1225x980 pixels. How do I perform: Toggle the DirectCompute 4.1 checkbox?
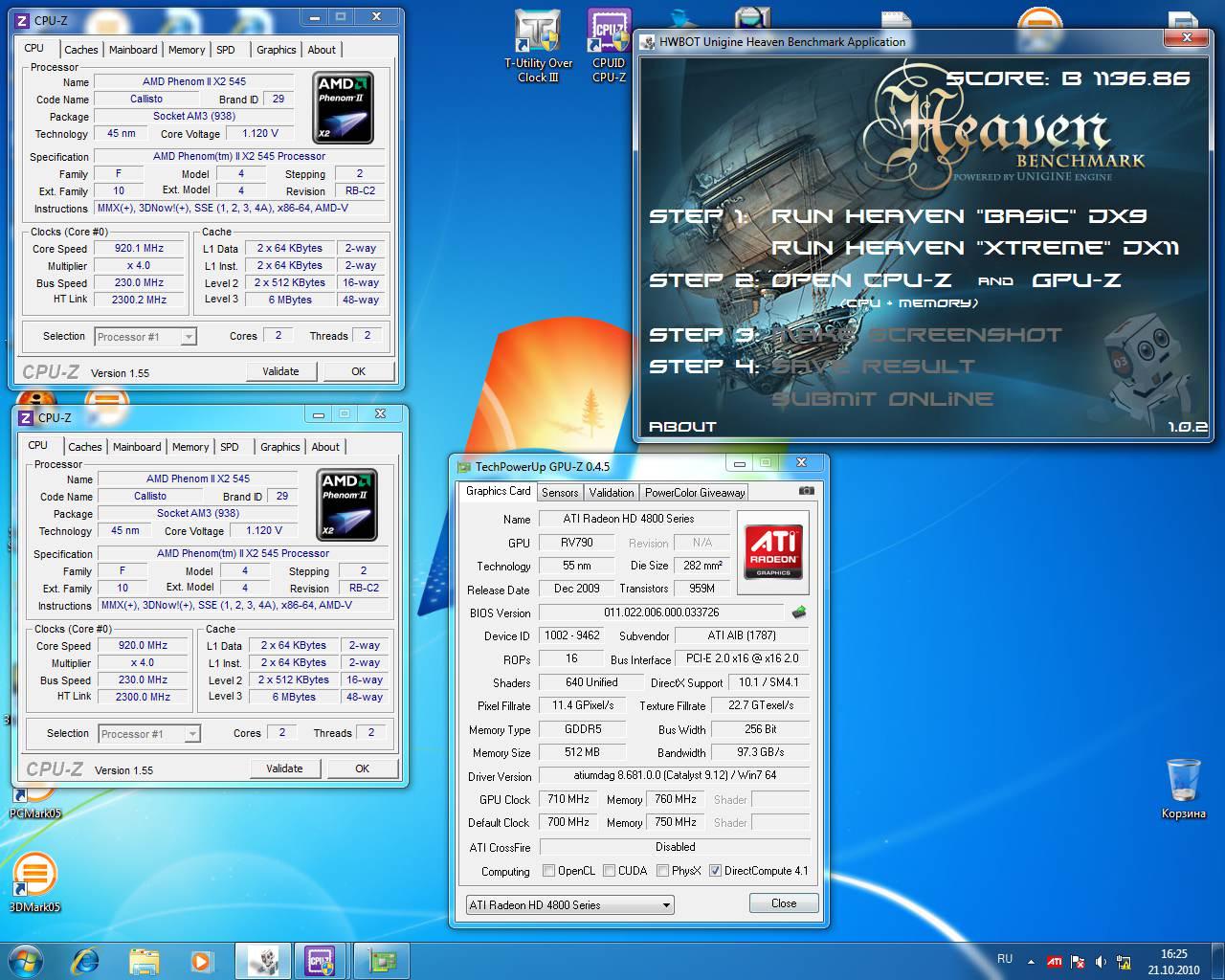click(715, 871)
